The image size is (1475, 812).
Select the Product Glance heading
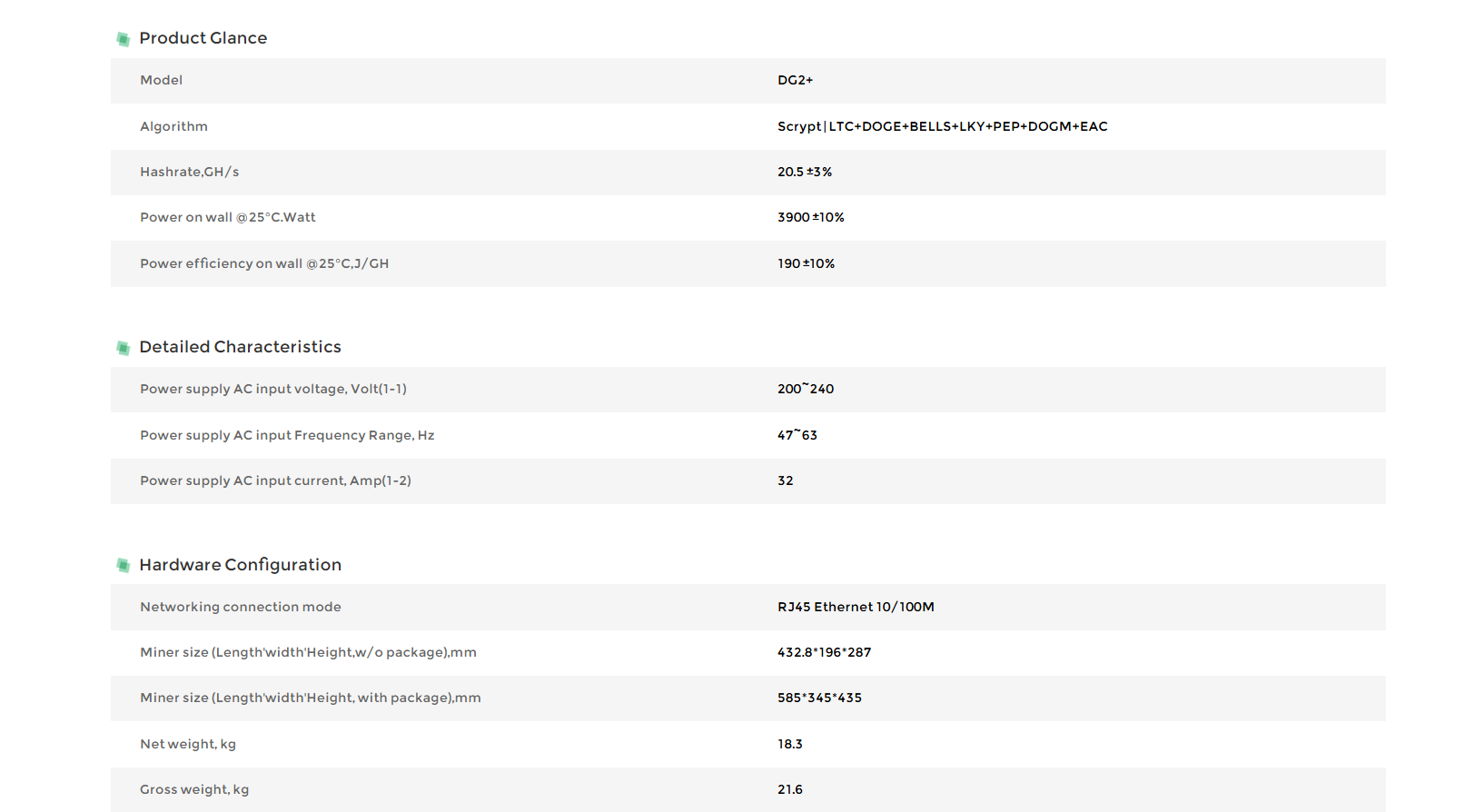(x=203, y=38)
